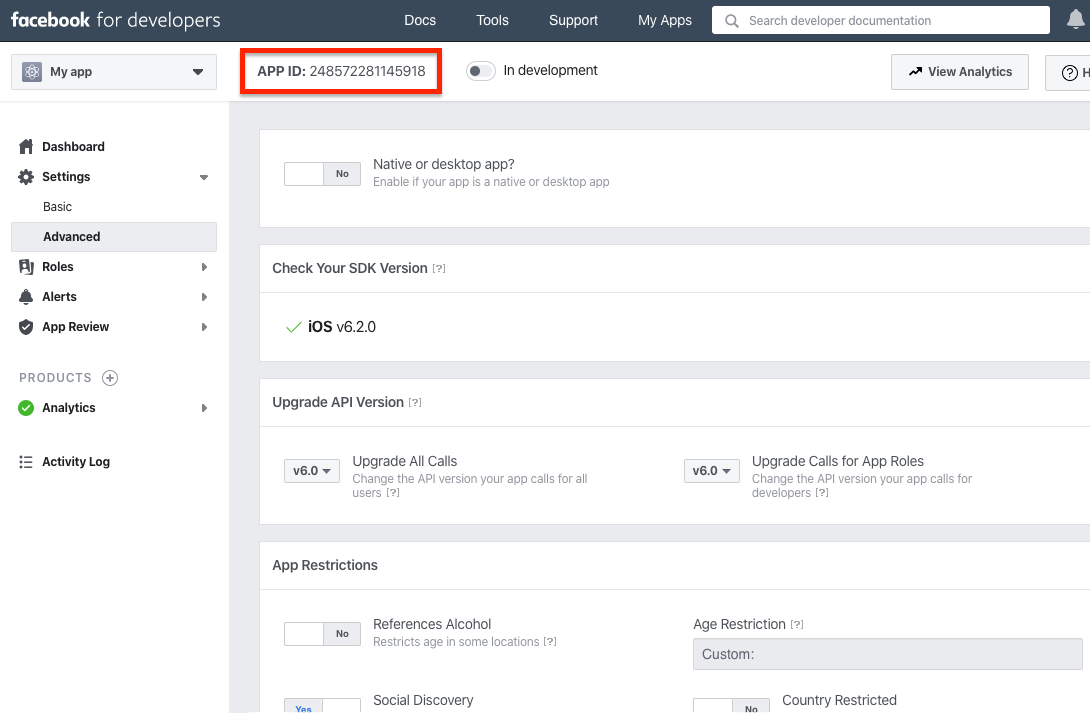1090x713 pixels.
Task: Open the Tools menu
Action: pos(492,20)
